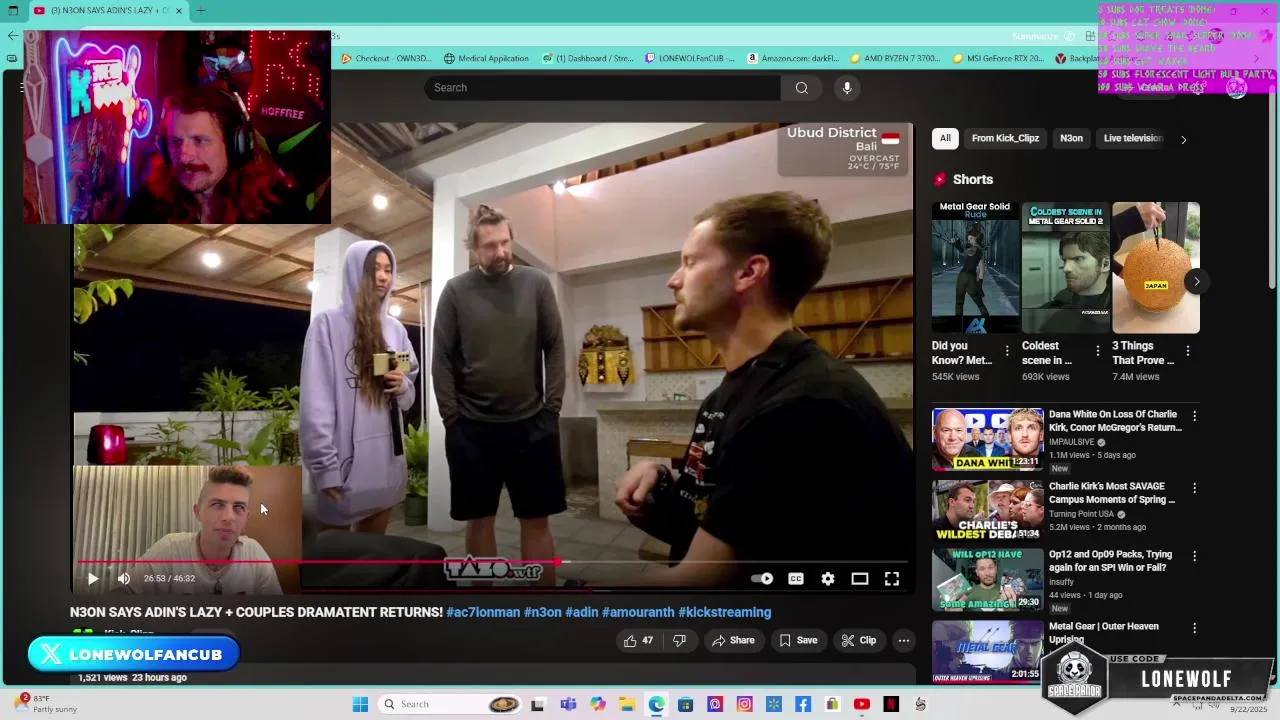Show next Shorts with arrow button
1280x720 pixels.
pos(1196,281)
